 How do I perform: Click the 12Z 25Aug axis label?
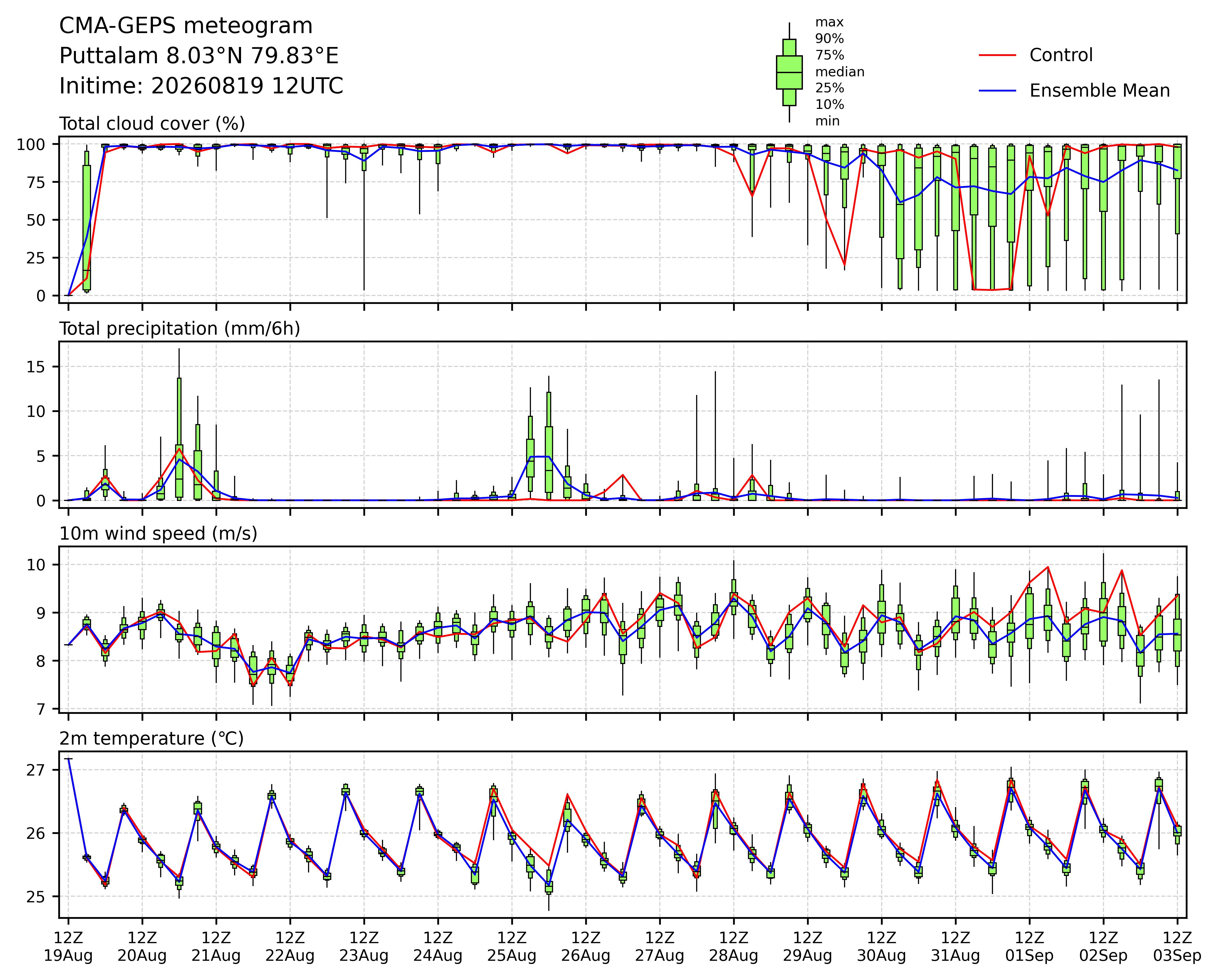coord(512,947)
